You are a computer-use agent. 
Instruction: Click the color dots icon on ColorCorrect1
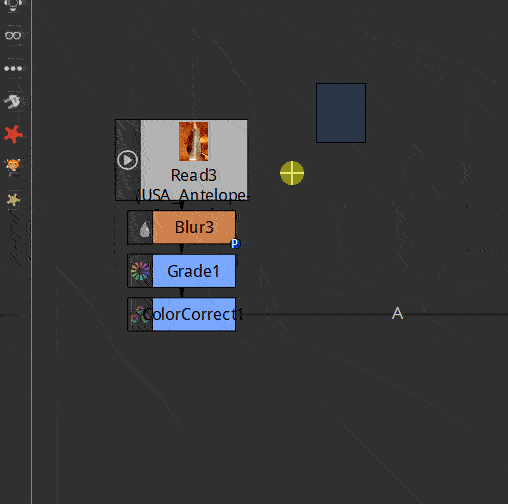click(x=140, y=314)
